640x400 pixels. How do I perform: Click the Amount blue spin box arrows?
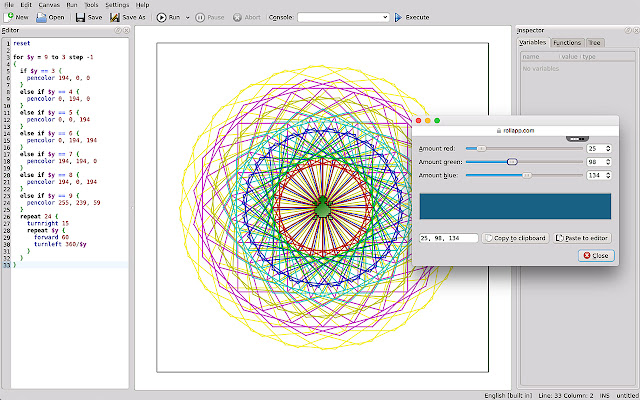(x=609, y=175)
